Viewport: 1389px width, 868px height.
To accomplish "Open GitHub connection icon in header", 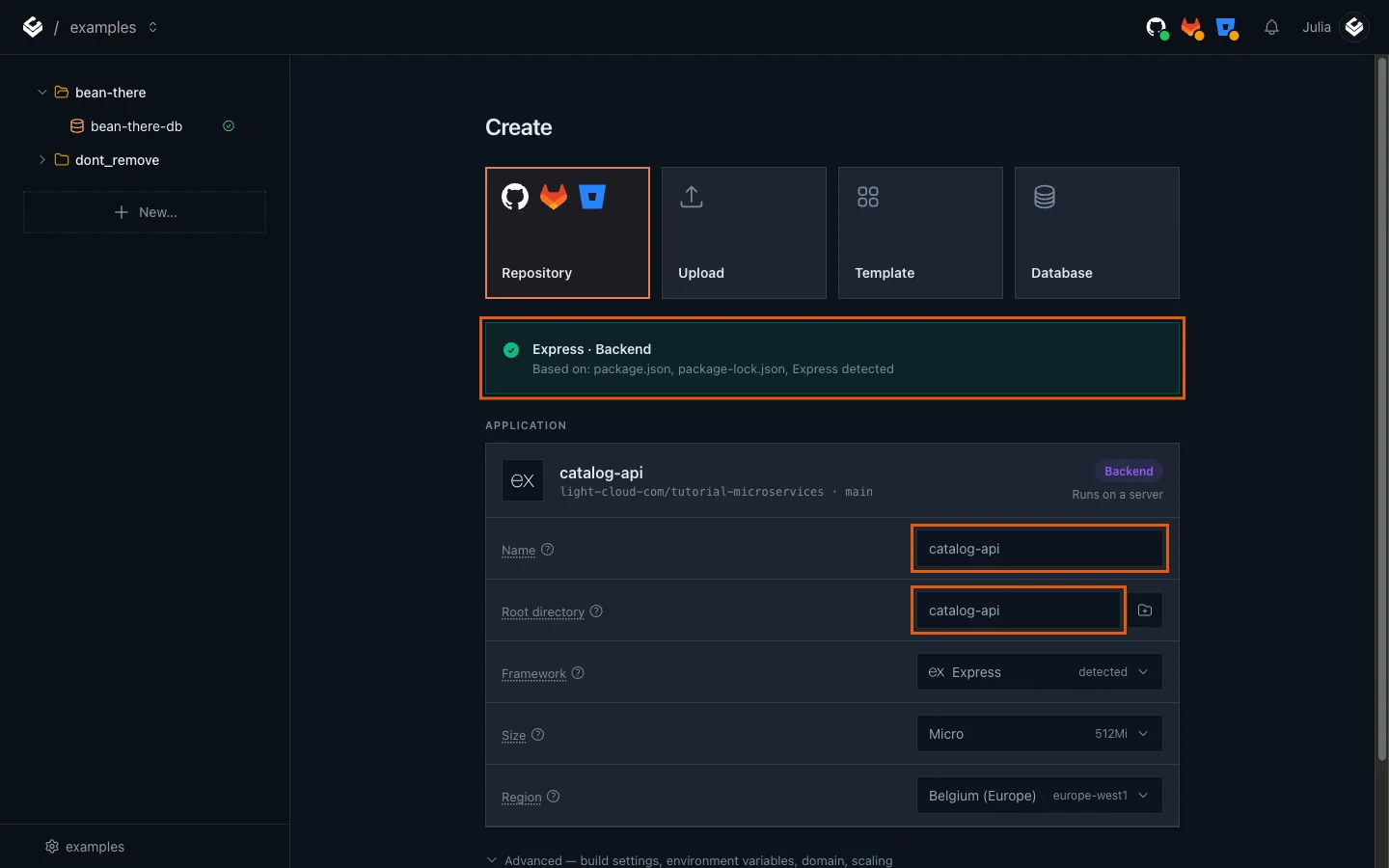I will coord(1157,28).
